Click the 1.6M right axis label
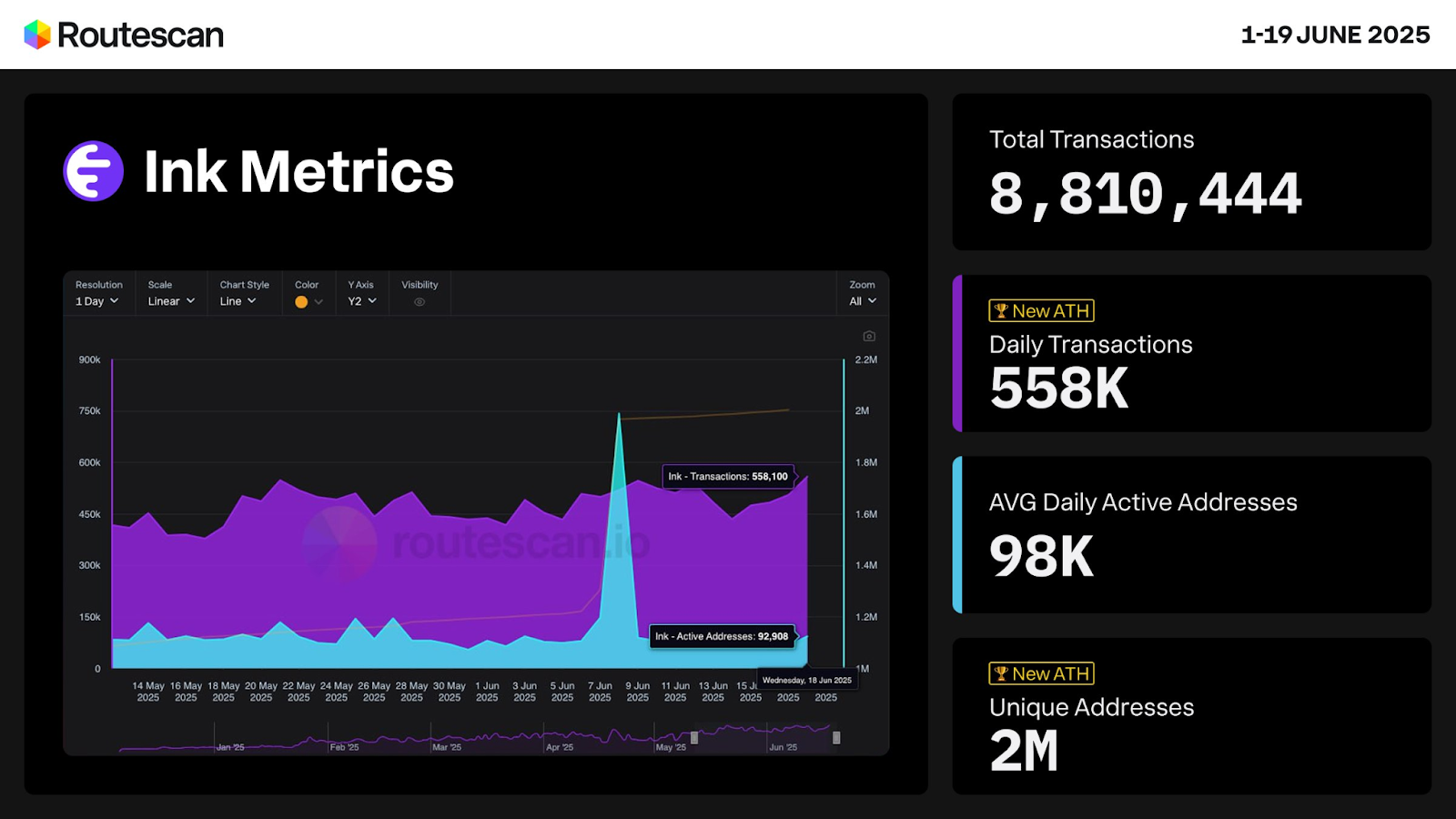The image size is (1456, 819). [x=866, y=515]
